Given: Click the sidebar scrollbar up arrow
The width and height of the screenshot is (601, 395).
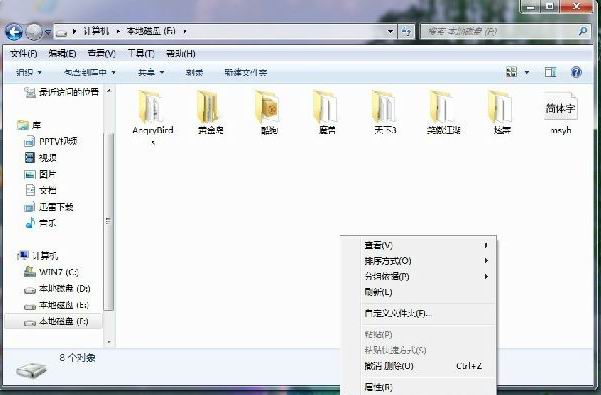Looking at the screenshot, I should (109, 91).
